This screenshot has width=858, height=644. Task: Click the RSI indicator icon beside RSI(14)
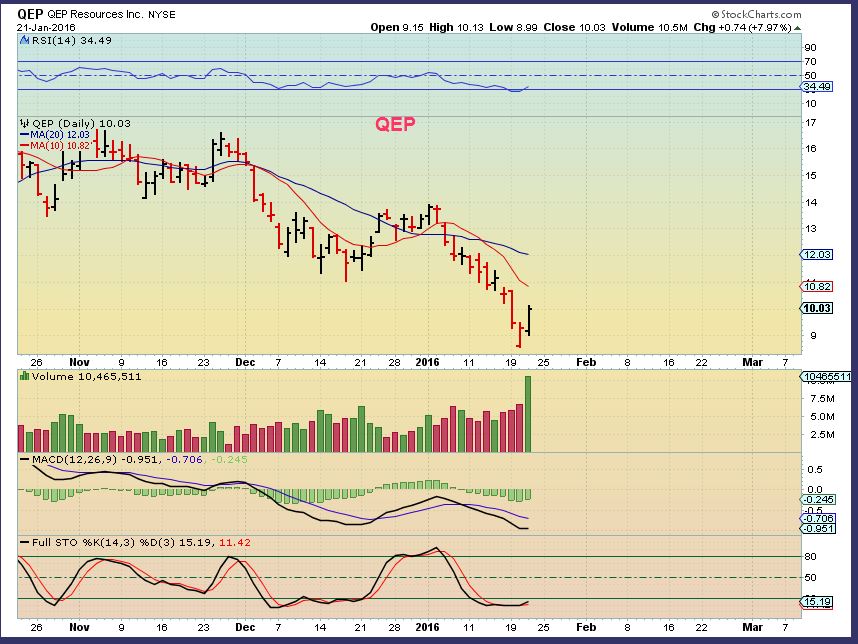pyautogui.click(x=25, y=40)
